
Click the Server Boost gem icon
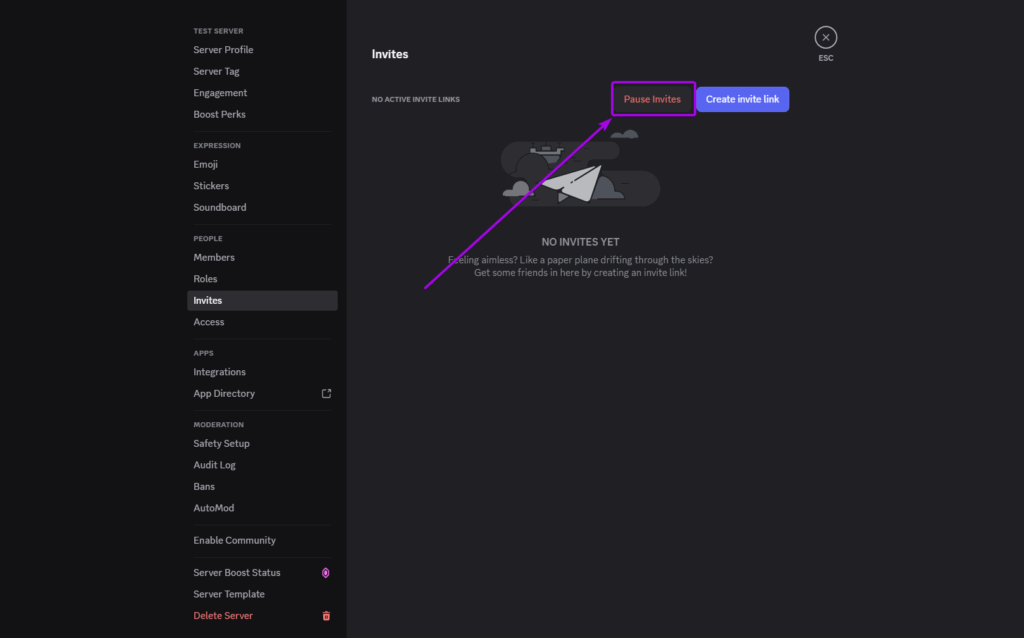(x=324, y=572)
